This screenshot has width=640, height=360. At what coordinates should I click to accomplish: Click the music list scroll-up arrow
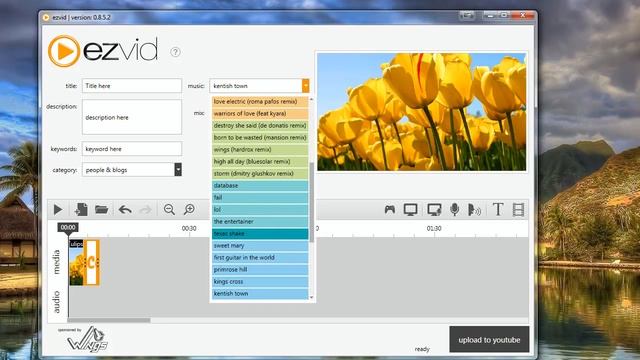(312, 99)
